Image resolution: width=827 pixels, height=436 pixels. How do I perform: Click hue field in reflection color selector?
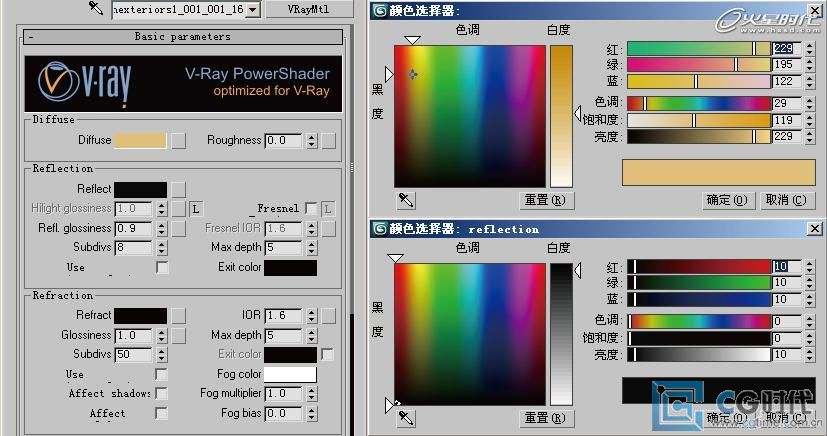point(470,334)
